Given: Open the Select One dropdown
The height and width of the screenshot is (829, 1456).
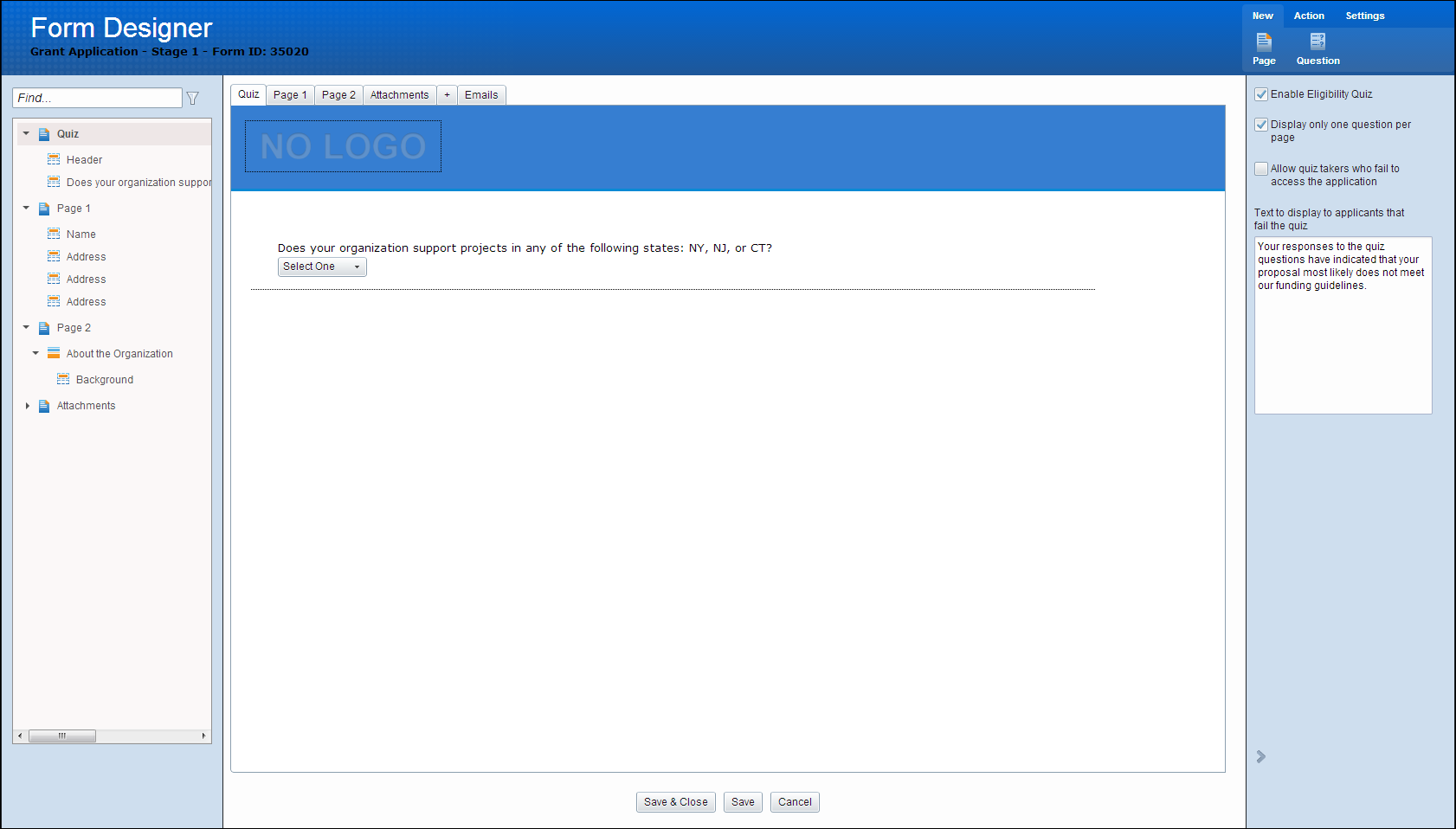Looking at the screenshot, I should pyautogui.click(x=322, y=267).
